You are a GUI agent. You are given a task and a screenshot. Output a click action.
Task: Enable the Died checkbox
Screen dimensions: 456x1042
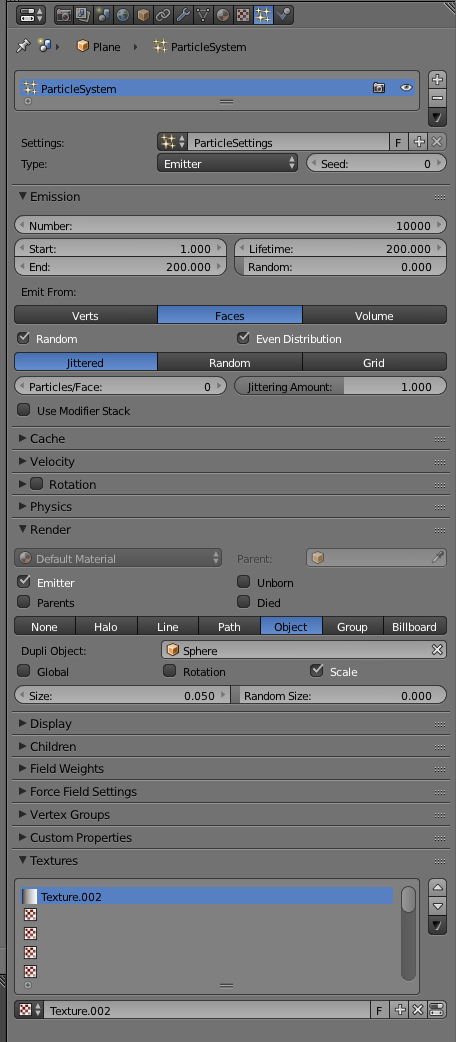(x=244, y=602)
